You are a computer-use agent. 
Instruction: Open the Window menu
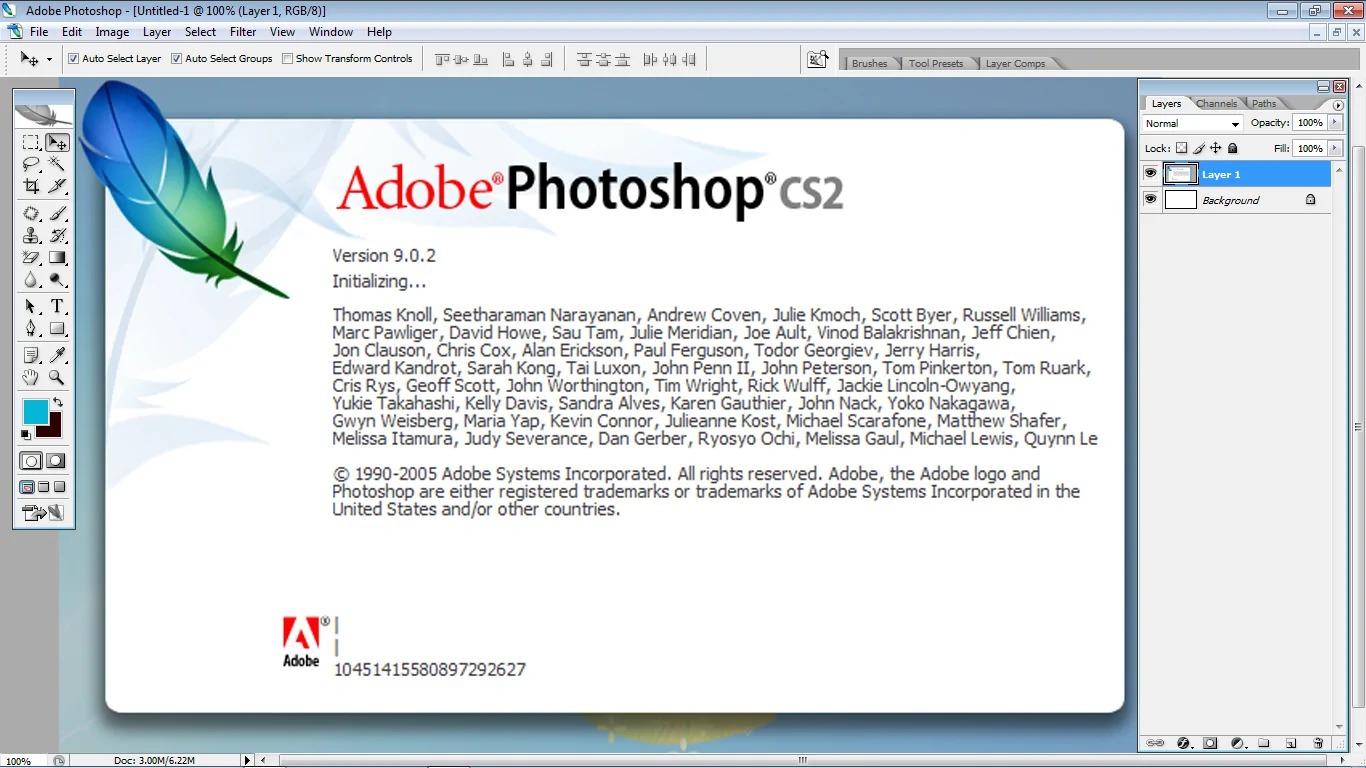331,32
